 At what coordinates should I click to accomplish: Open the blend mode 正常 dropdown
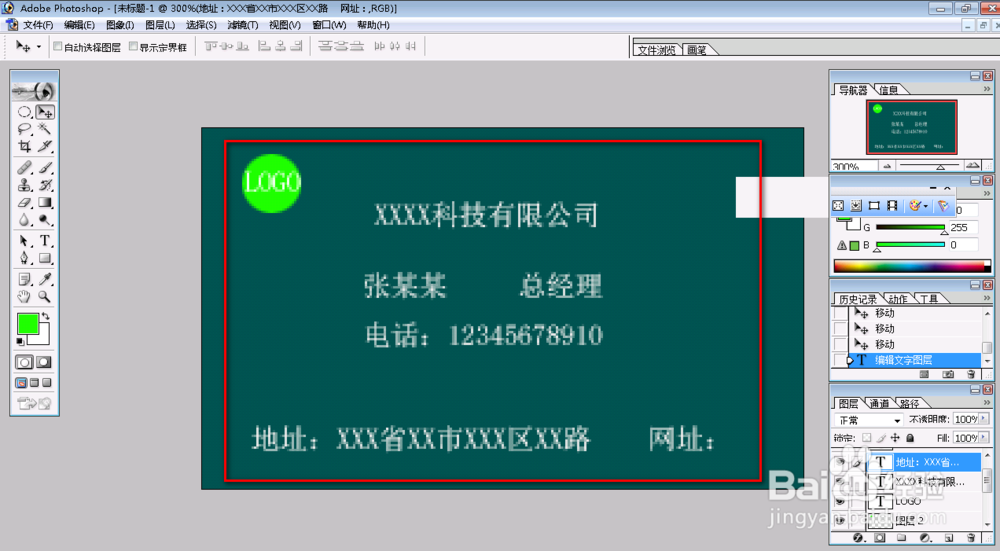coord(869,420)
